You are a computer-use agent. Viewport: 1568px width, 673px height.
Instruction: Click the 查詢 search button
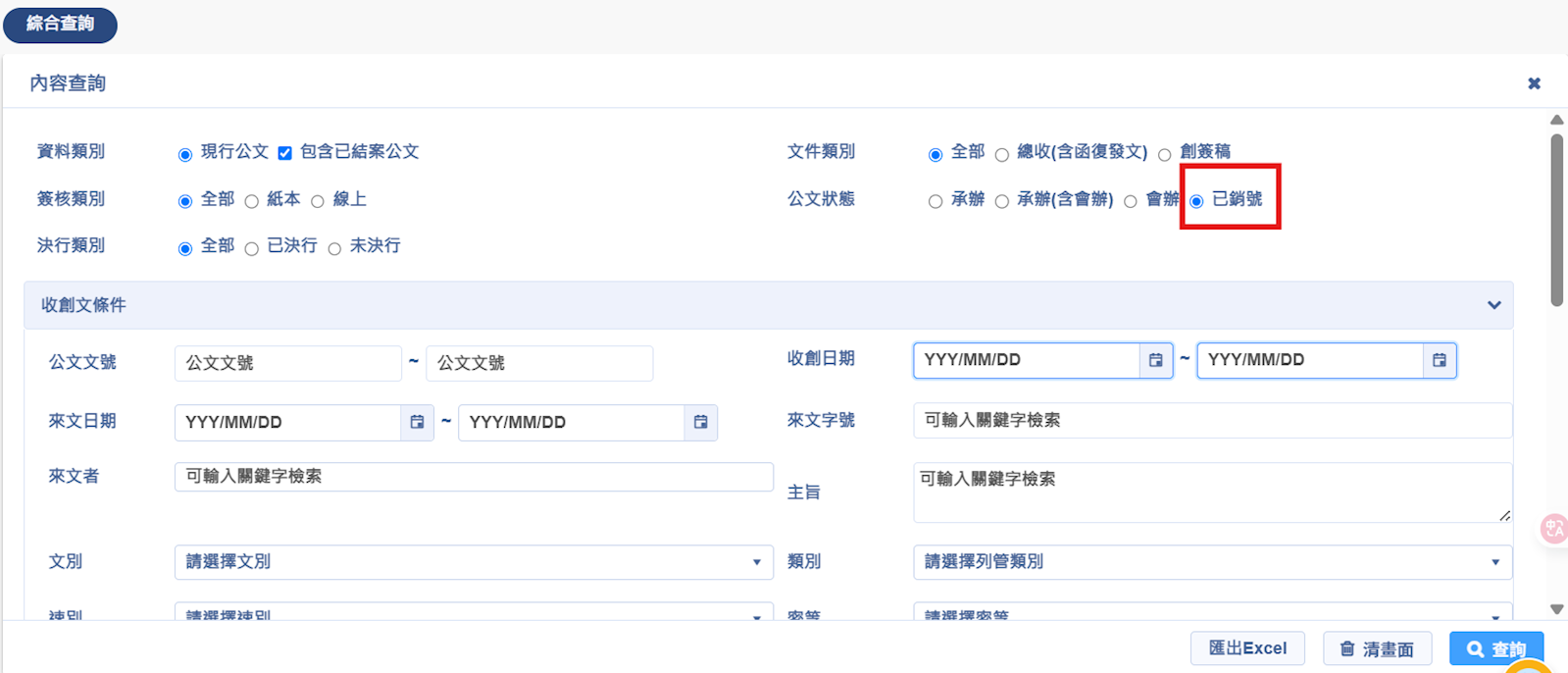coord(1496,648)
